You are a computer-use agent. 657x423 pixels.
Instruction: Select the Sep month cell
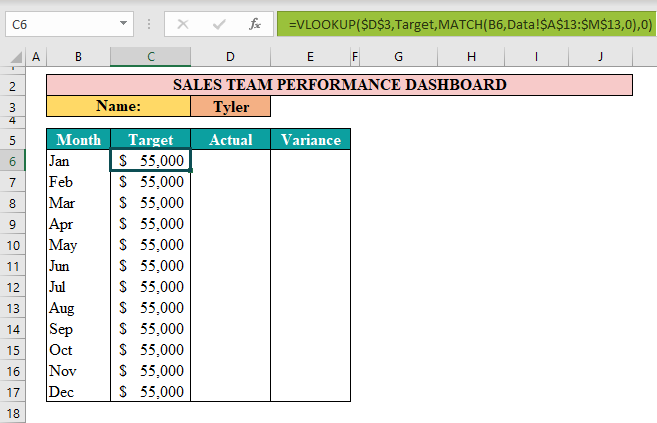coord(78,329)
